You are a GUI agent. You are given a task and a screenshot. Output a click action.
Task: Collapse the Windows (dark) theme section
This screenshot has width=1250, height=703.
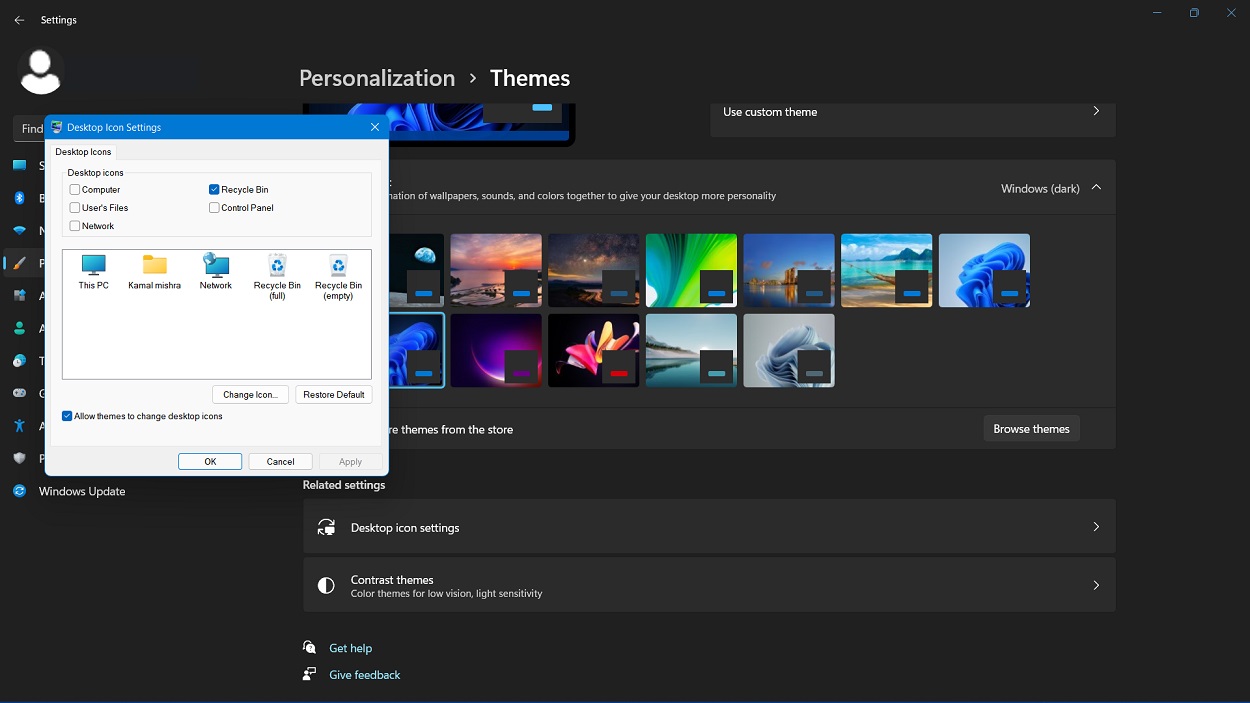[x=1096, y=187]
